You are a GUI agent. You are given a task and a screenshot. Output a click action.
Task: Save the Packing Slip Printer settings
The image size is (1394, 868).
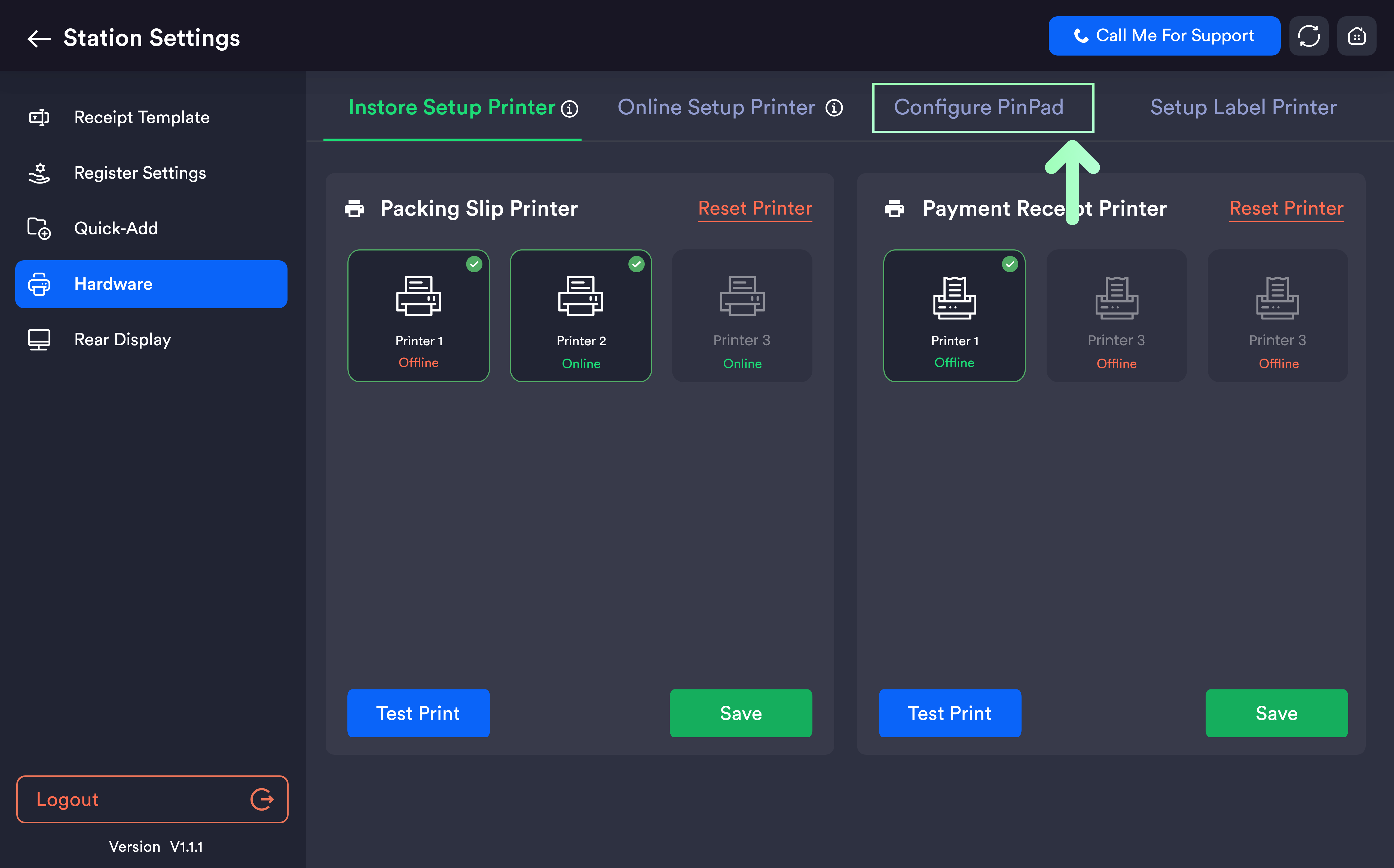pos(740,713)
